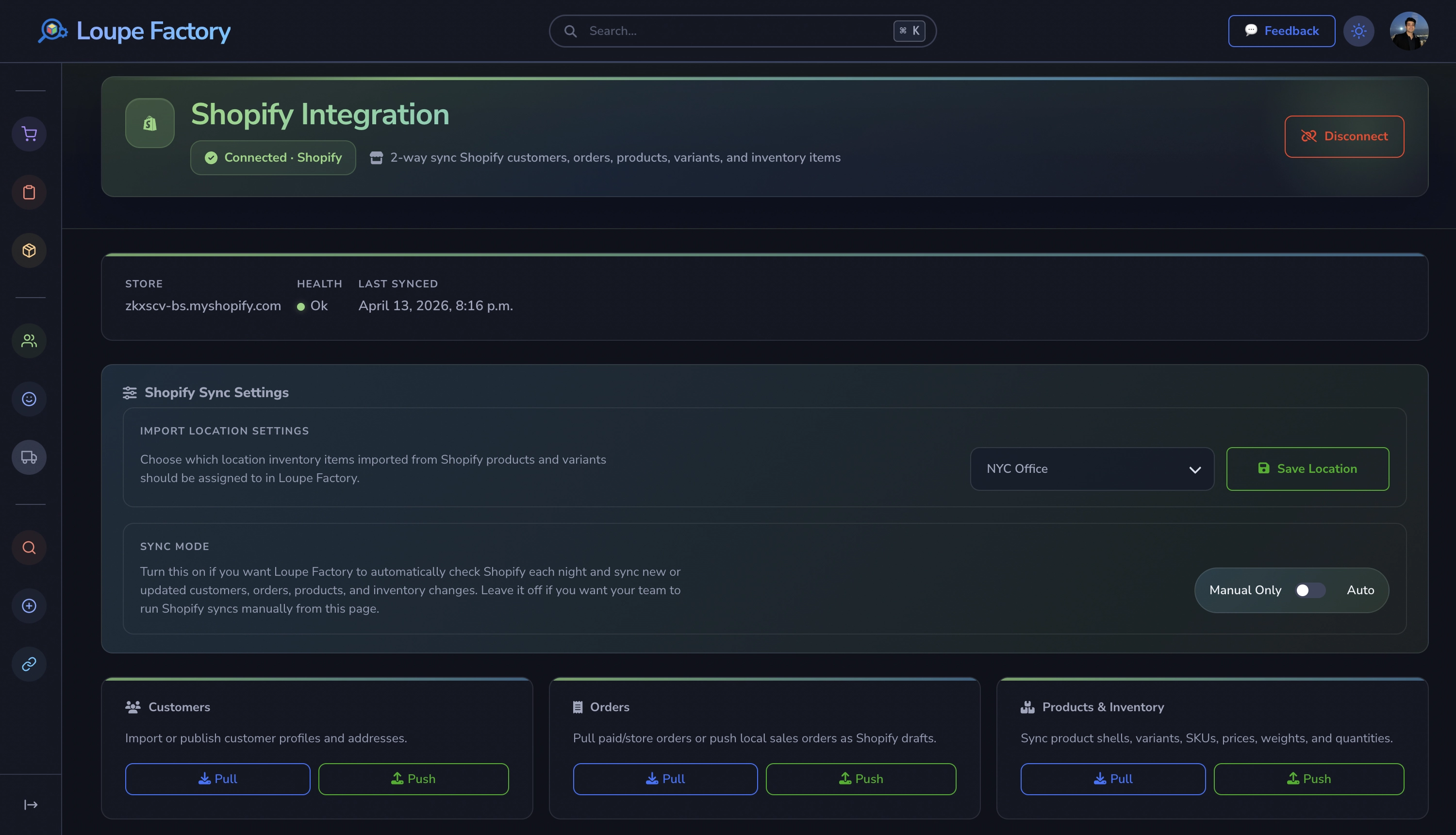Toggle the Manual Only / Auto sync switch

pyautogui.click(x=1310, y=590)
